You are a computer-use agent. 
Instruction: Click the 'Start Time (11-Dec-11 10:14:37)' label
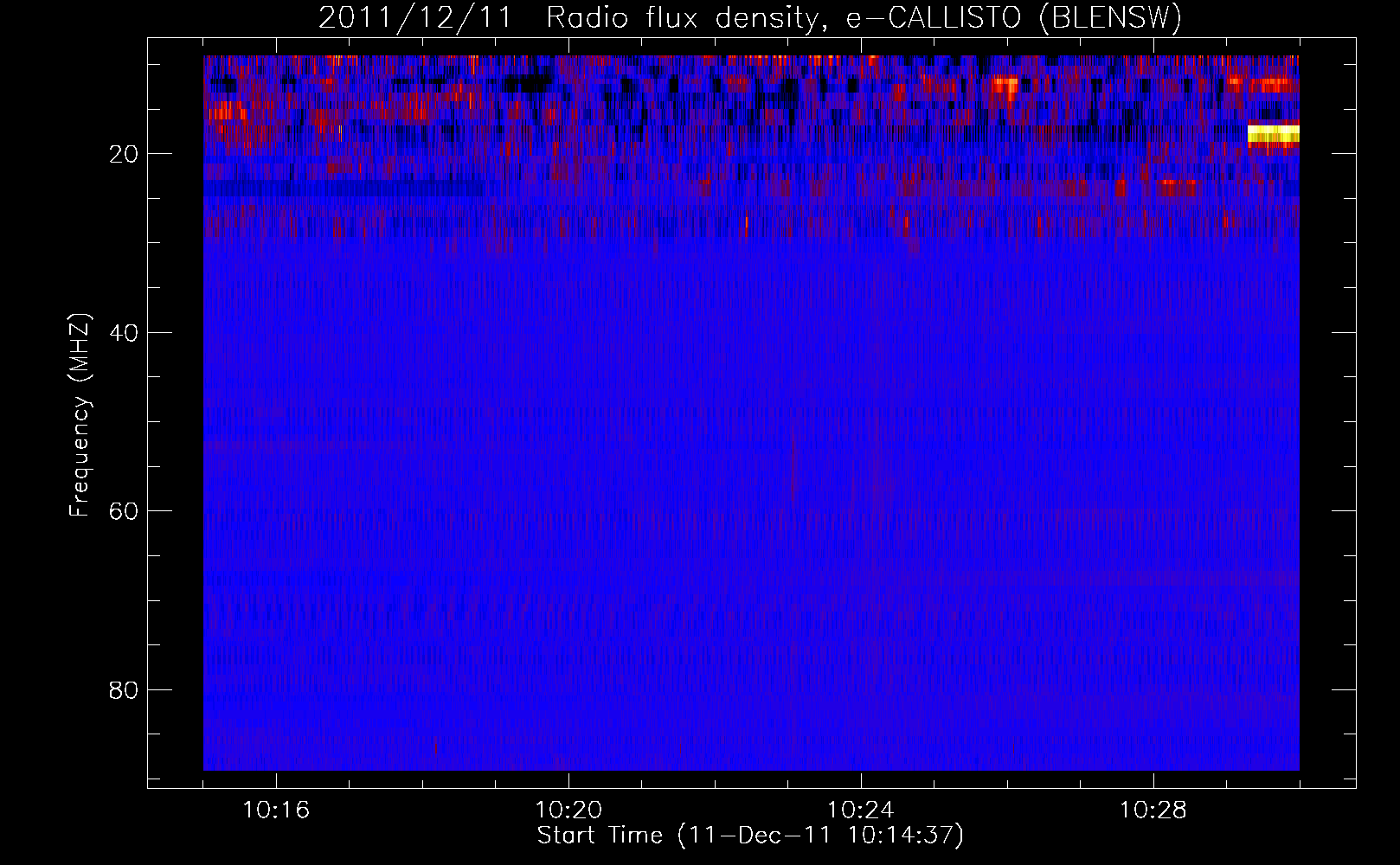750,836
